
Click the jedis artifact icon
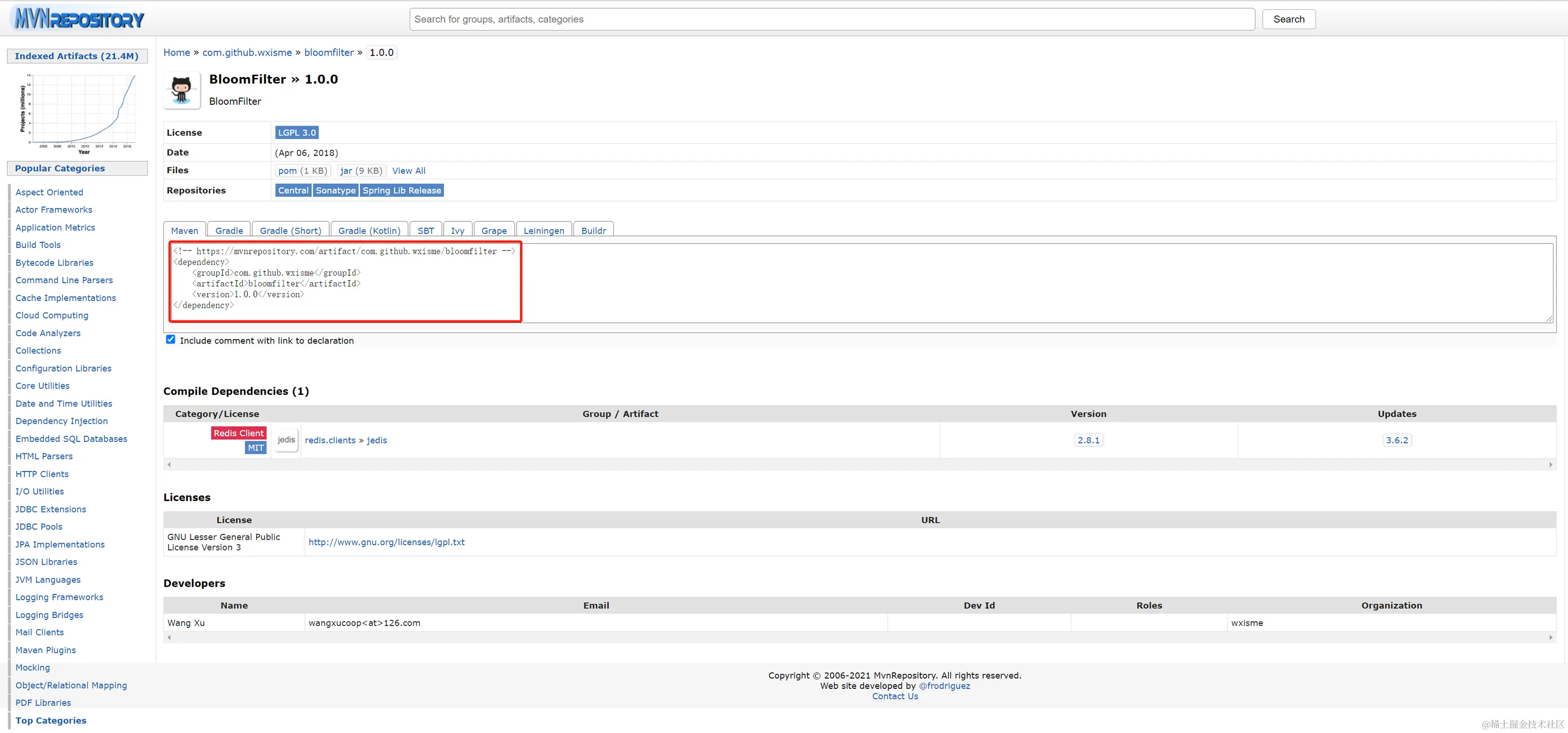tap(286, 439)
